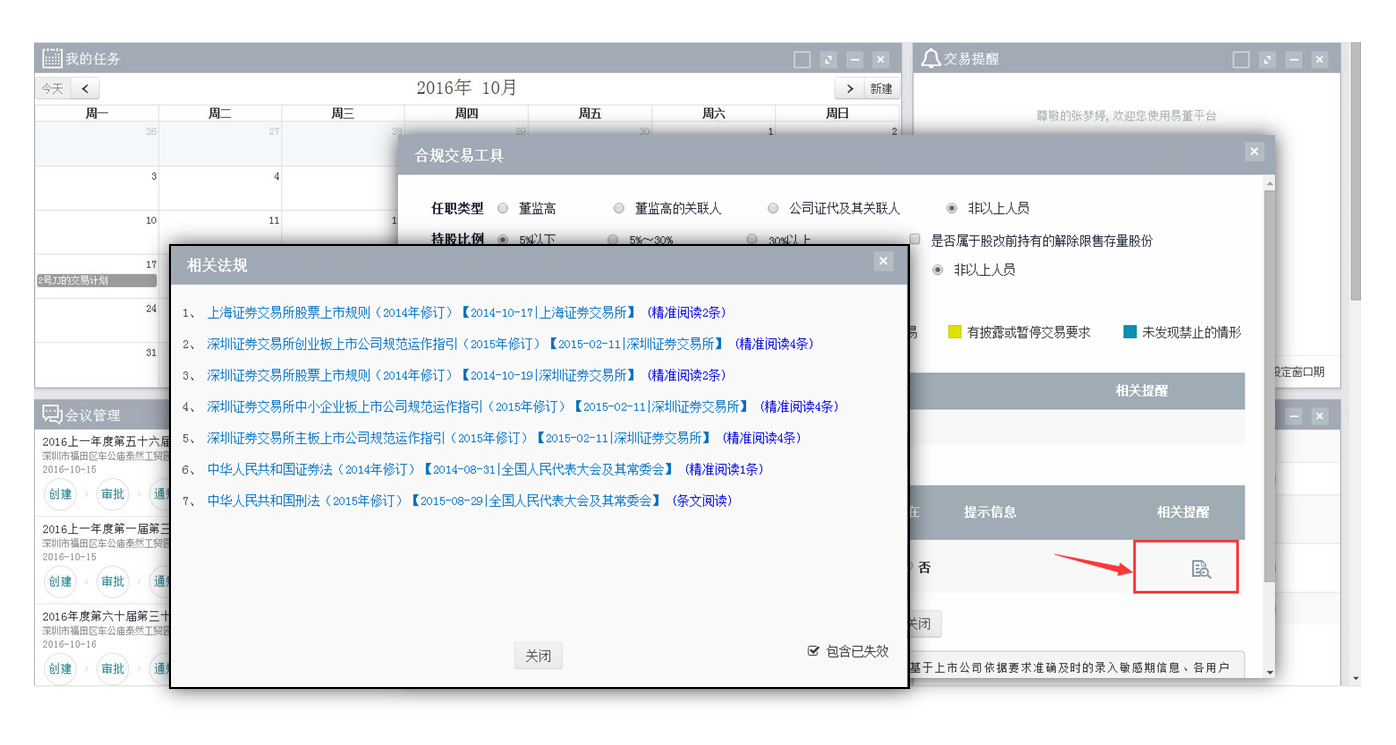Tick 是否属于股改前持有的解除限售存量股份 checkbox
1396x745 pixels.
tap(915, 240)
